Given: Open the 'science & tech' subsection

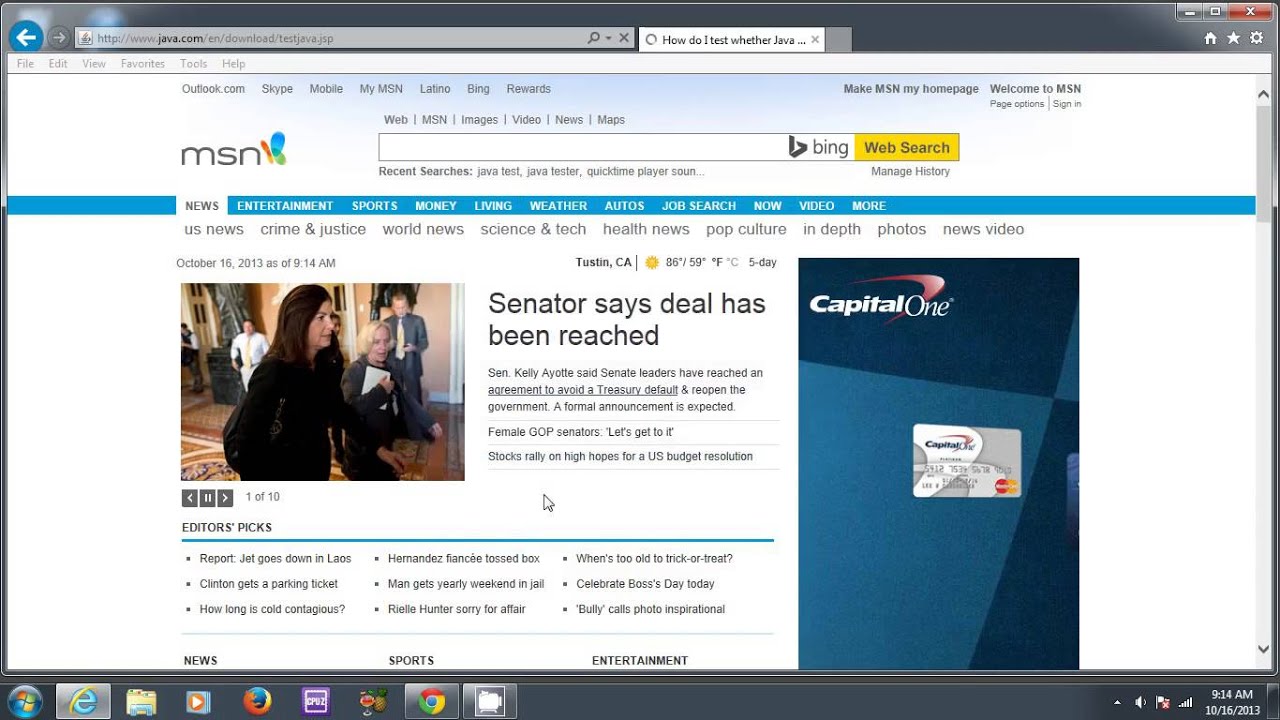Looking at the screenshot, I should [533, 229].
